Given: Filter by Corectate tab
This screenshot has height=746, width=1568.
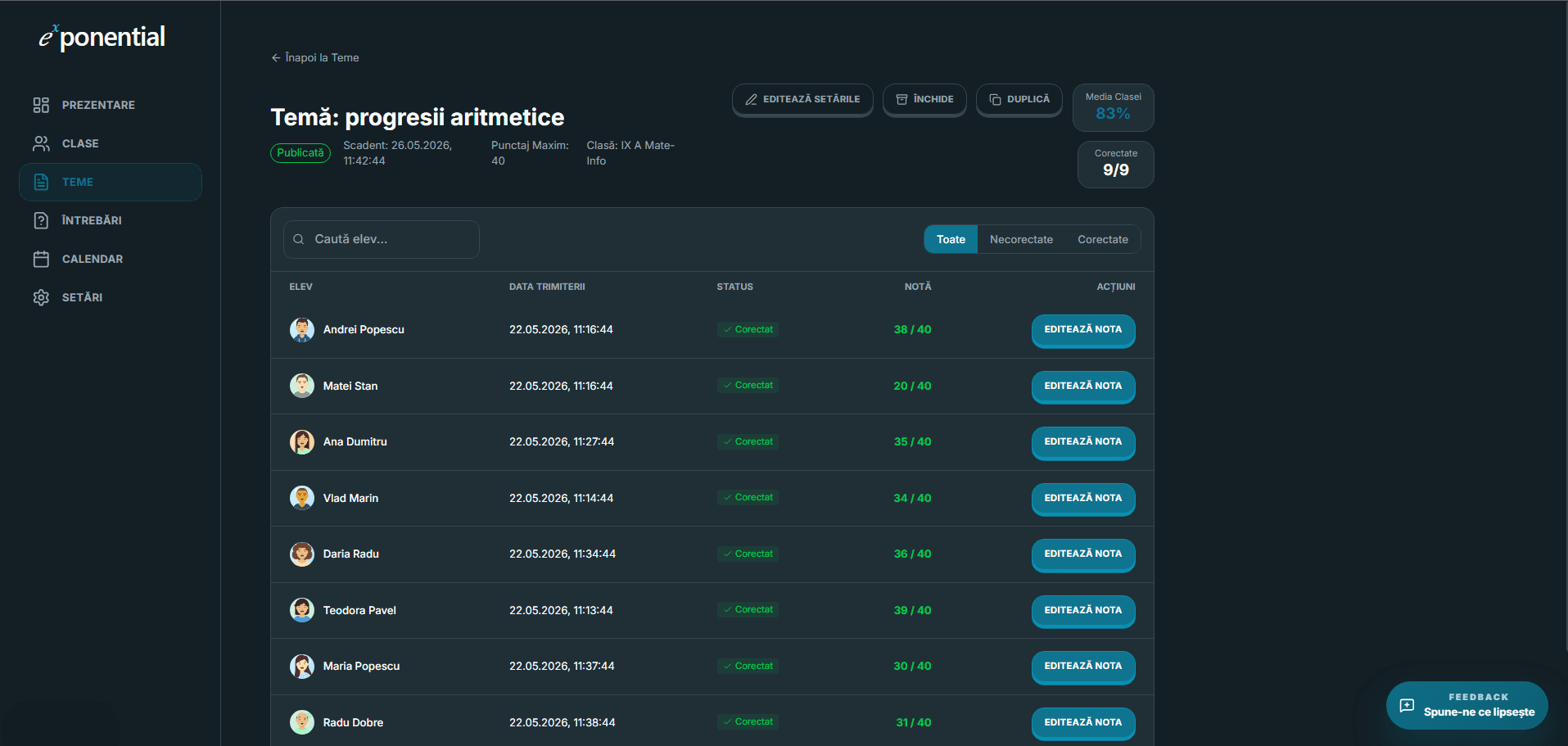Looking at the screenshot, I should click(x=1102, y=239).
